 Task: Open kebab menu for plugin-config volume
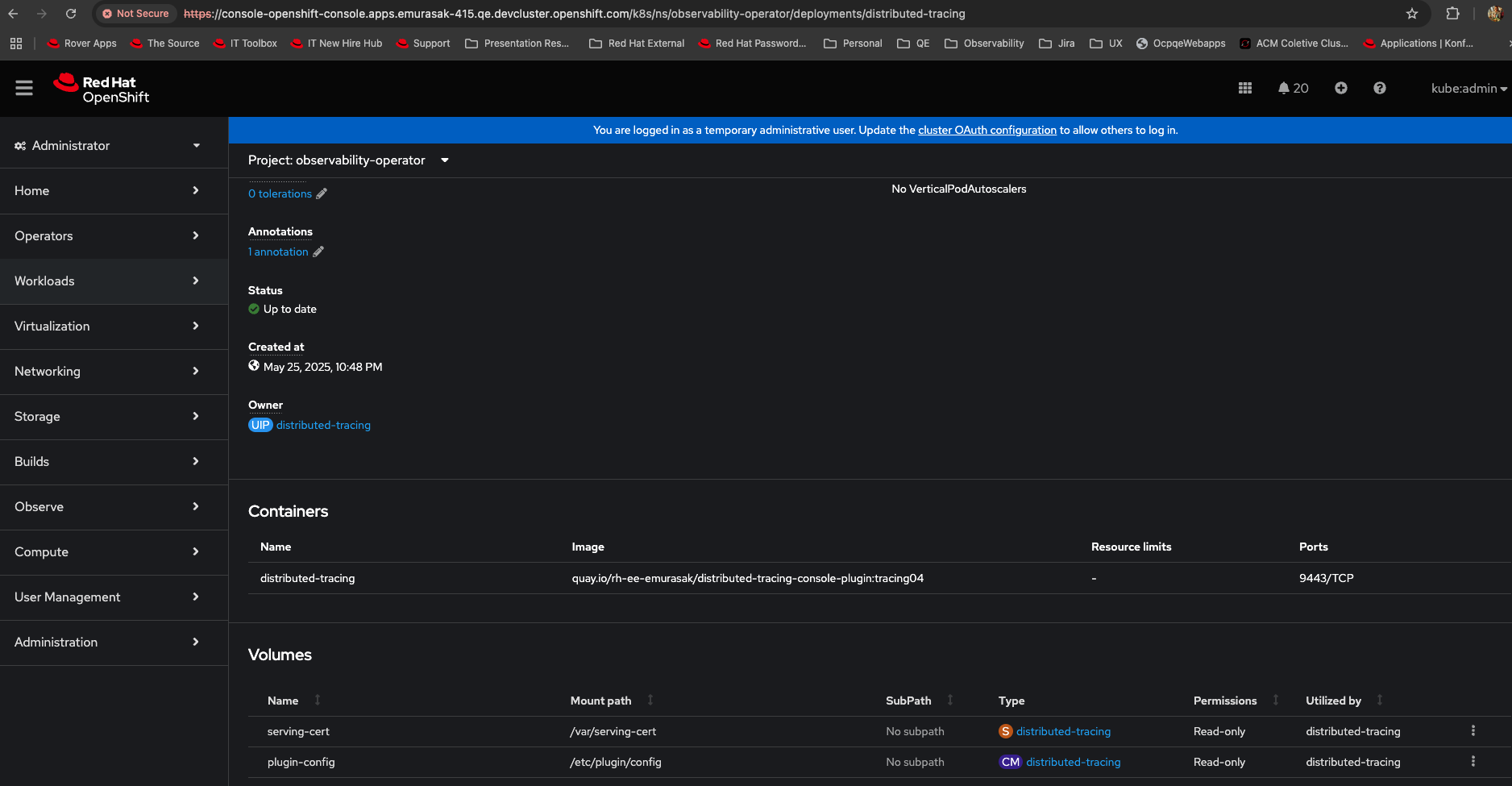(1473, 761)
